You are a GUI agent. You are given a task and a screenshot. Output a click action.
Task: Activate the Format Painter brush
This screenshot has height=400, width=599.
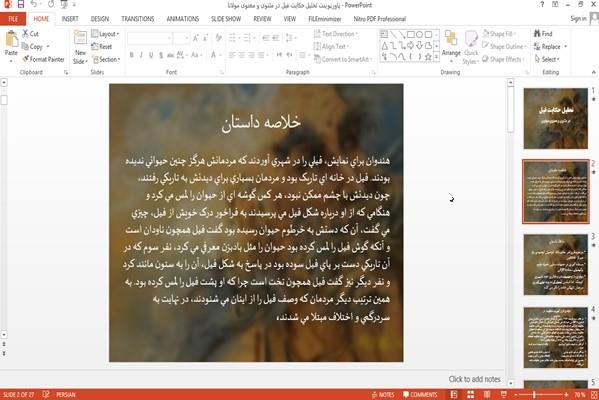click(x=43, y=59)
